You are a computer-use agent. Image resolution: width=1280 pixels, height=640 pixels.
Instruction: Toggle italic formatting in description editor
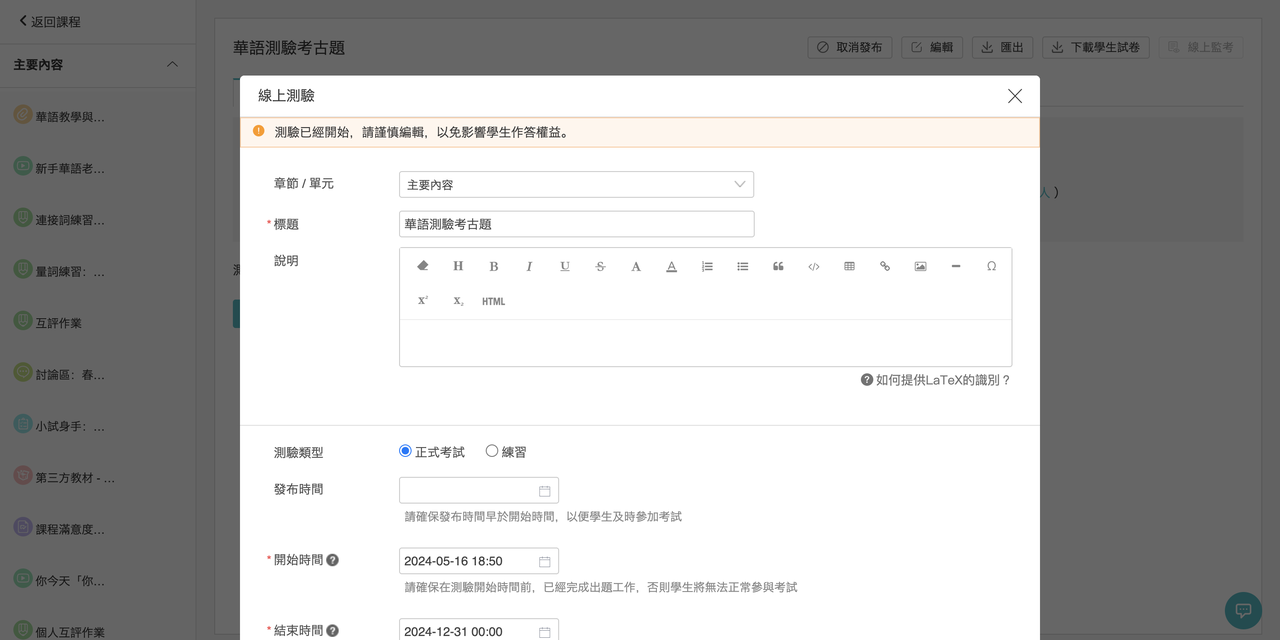click(x=529, y=266)
